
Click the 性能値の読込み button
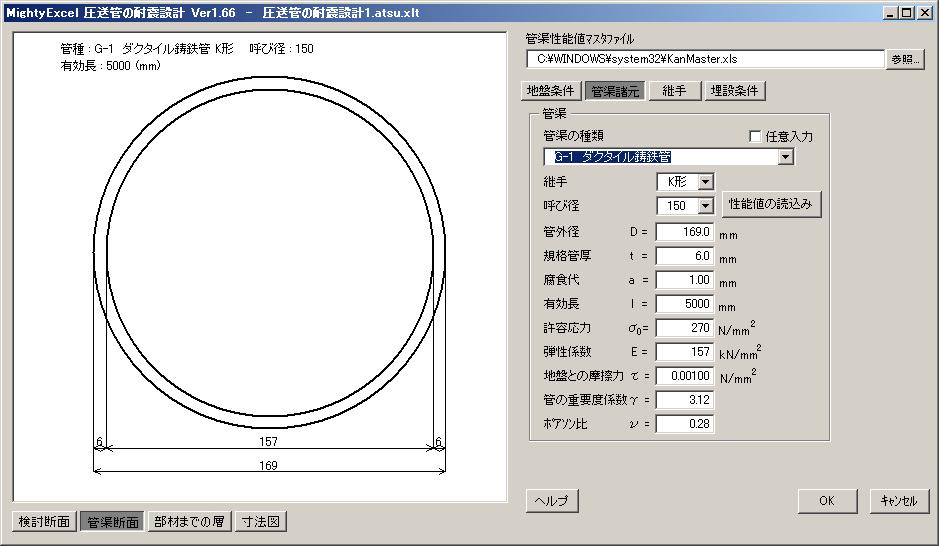[771, 204]
